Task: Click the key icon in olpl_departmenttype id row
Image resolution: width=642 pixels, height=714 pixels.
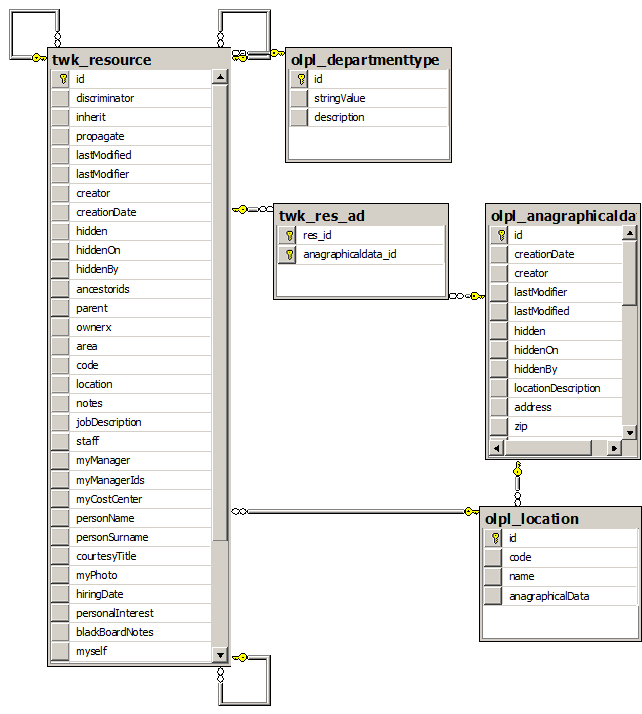Action: [x=299, y=79]
